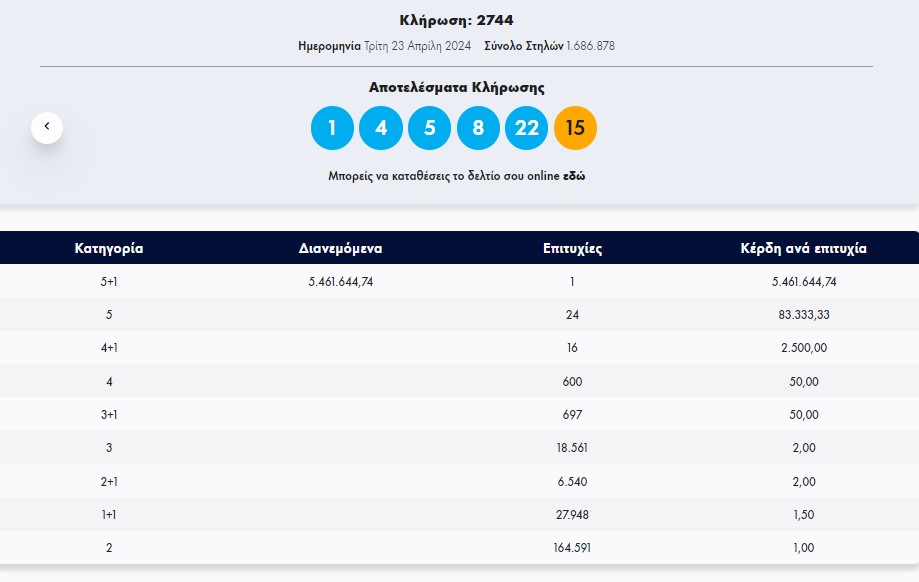Click the blue ball number 22
Image resolution: width=919 pixels, height=582 pixels.
[x=527, y=128]
